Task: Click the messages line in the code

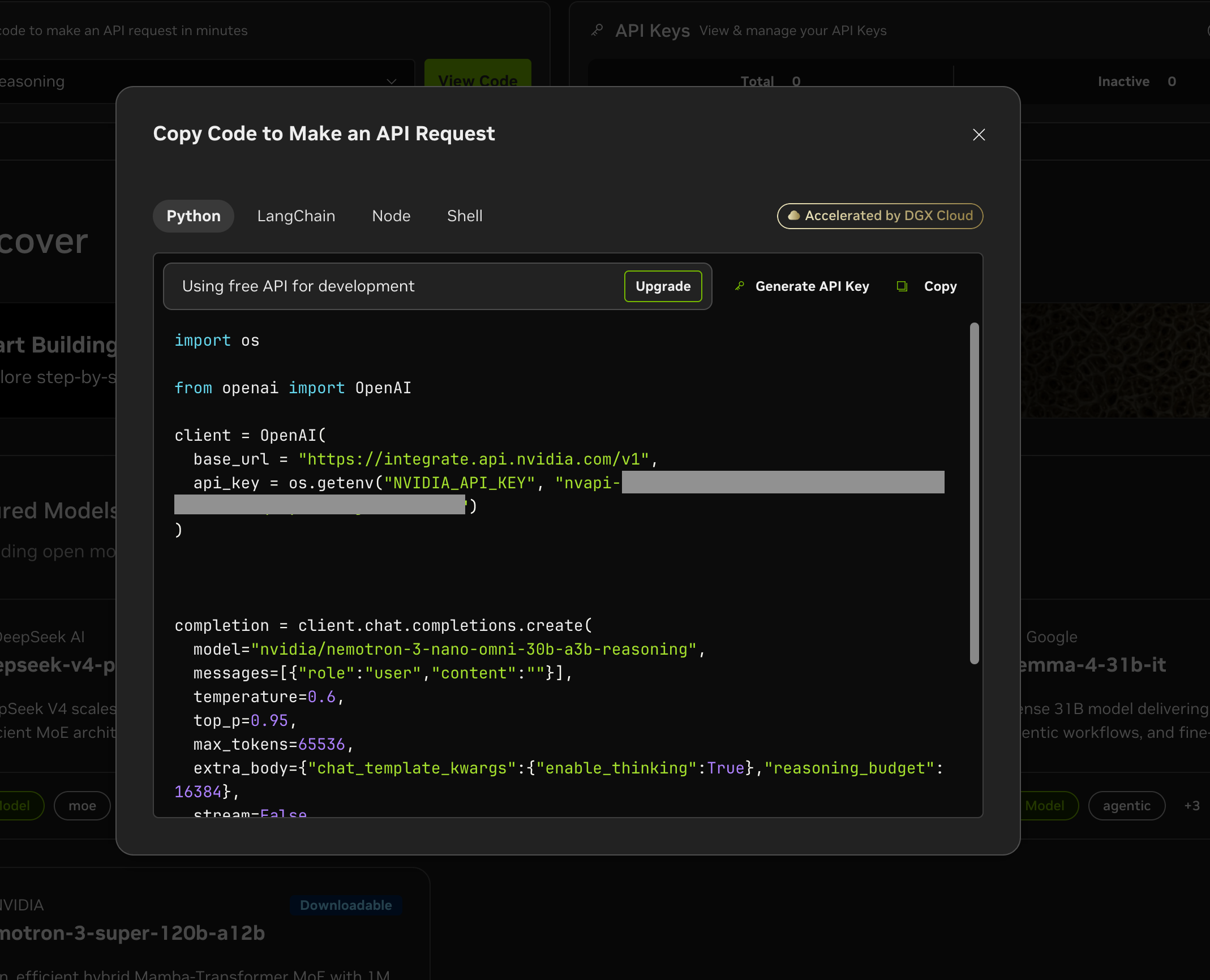Action: (383, 673)
